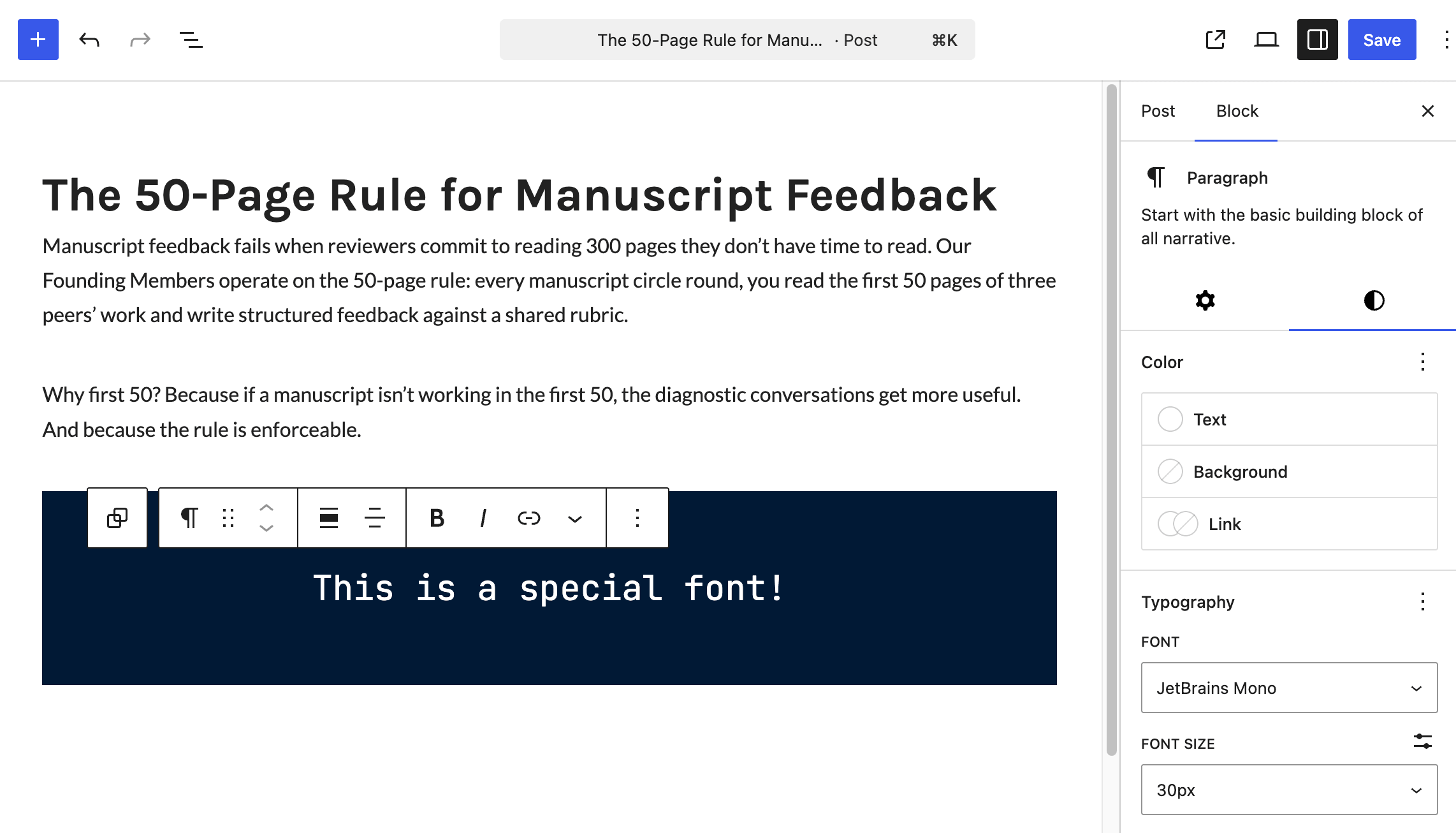Toggle the Settings sidebar panel
This screenshot has height=833, width=1456.
tap(1318, 40)
